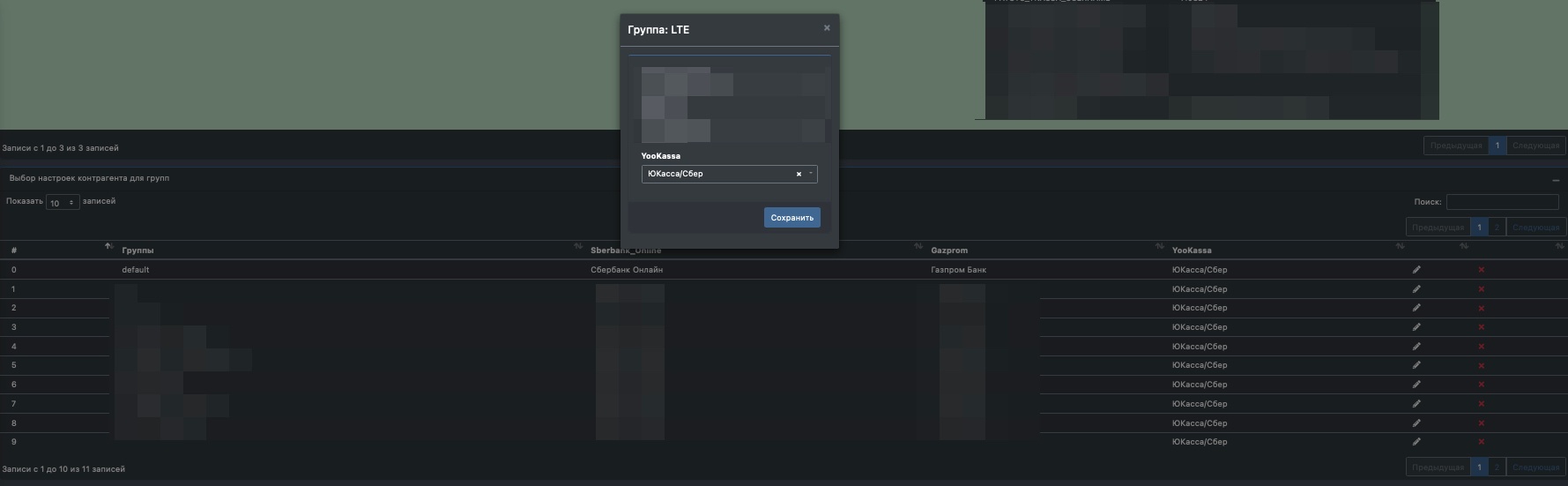Delete row 7 with red cross
The width and height of the screenshot is (1568, 486).
coord(1482,404)
